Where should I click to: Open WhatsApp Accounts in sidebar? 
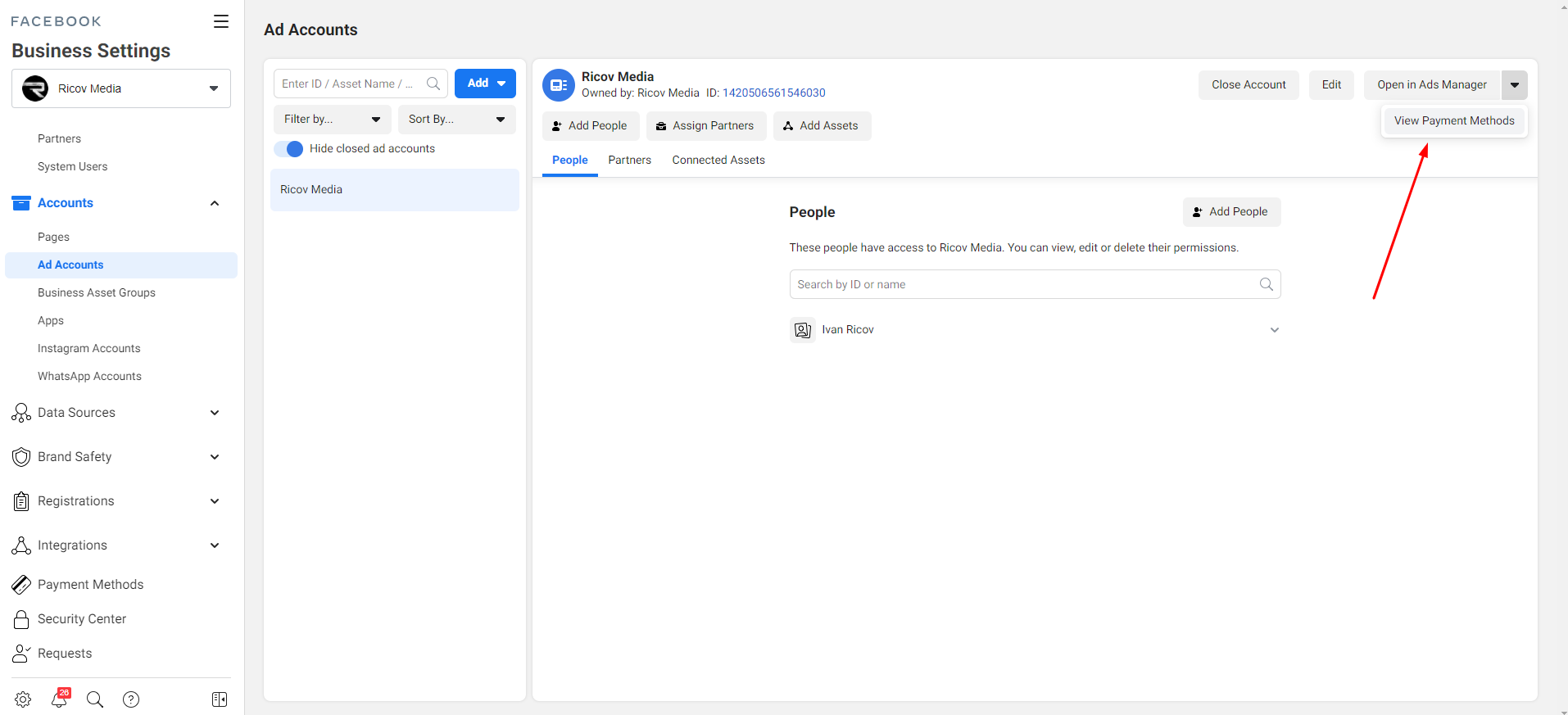(89, 377)
